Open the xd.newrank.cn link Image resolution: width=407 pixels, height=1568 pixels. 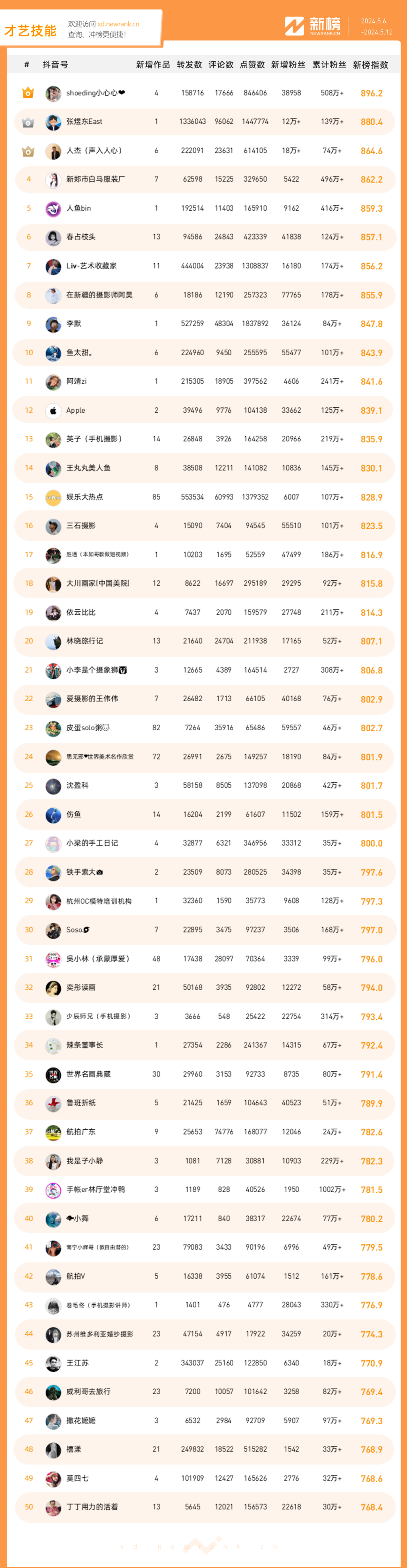coord(118,25)
